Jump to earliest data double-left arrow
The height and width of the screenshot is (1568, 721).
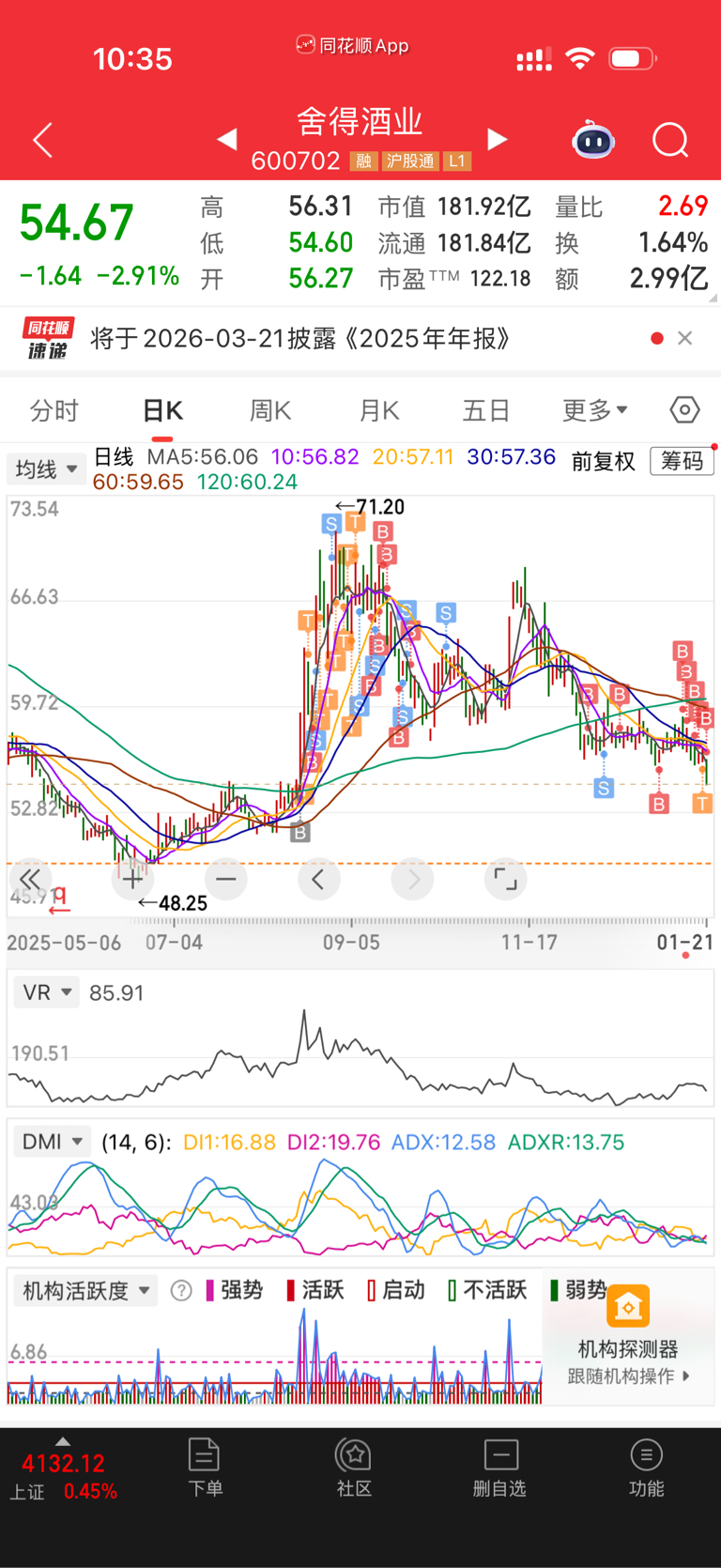29,880
